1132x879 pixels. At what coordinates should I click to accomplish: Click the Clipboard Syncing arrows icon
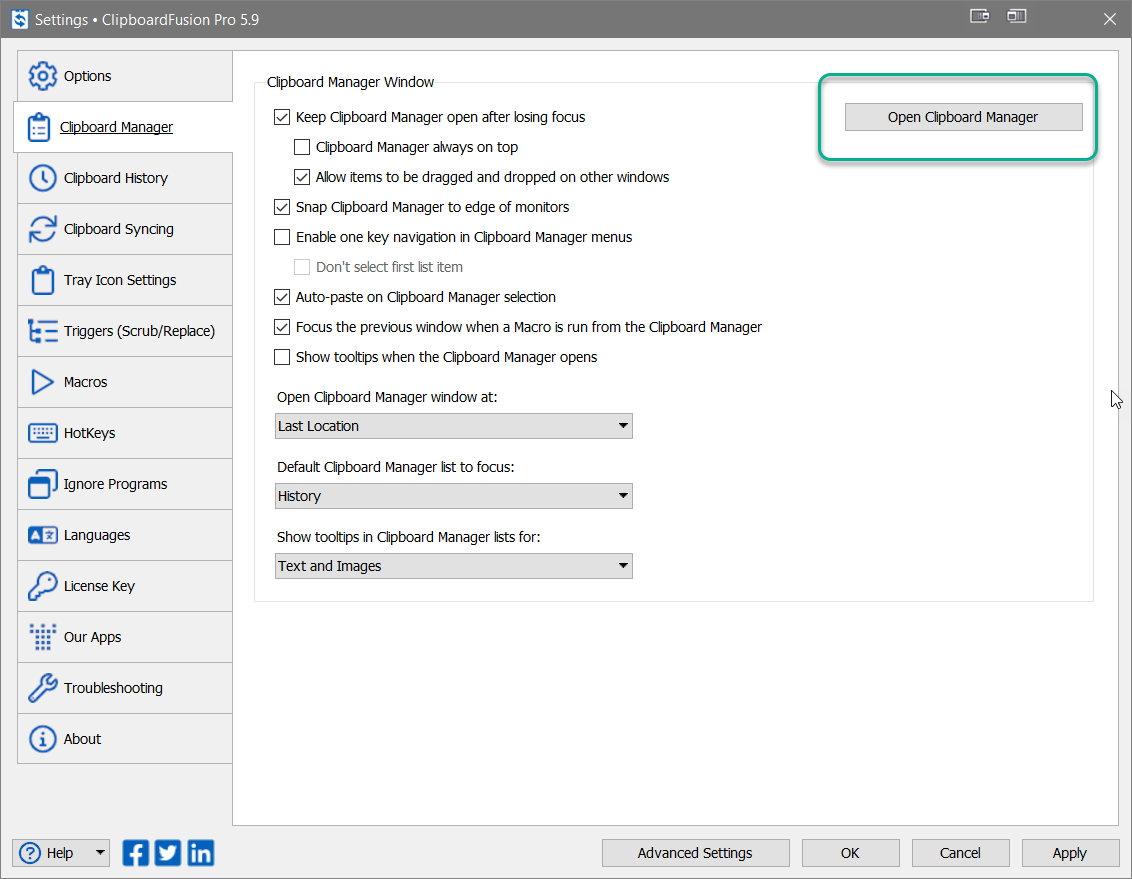click(42, 229)
